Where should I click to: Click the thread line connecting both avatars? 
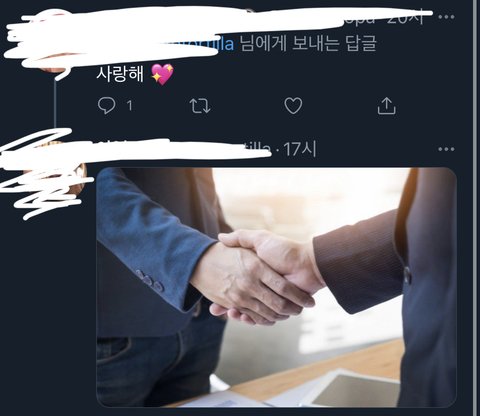pos(55,103)
